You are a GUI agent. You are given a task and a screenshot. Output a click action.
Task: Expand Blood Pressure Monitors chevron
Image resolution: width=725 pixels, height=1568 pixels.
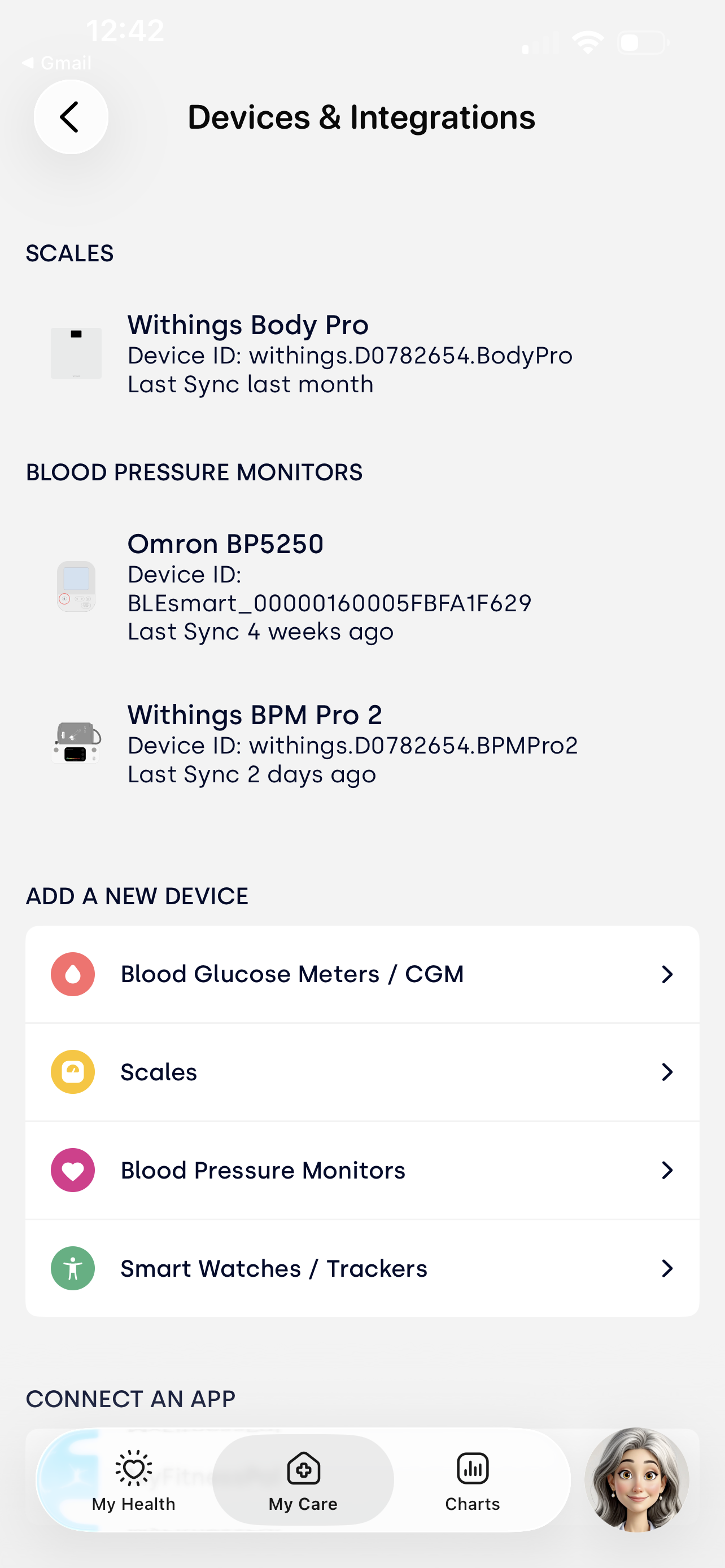pyautogui.click(x=667, y=1170)
